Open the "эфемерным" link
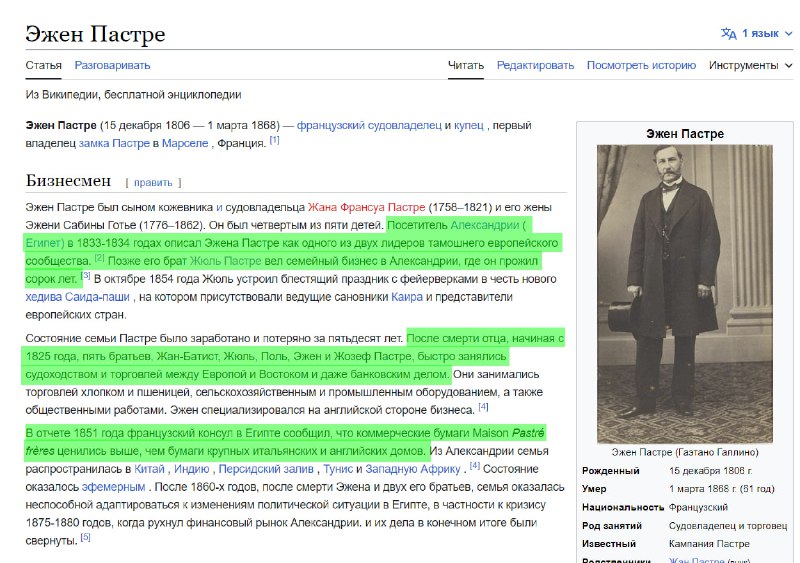 tap(113, 487)
